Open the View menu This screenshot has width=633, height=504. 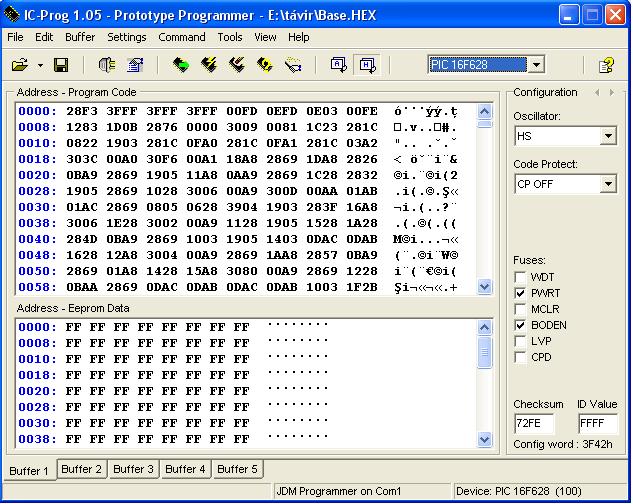pos(265,37)
